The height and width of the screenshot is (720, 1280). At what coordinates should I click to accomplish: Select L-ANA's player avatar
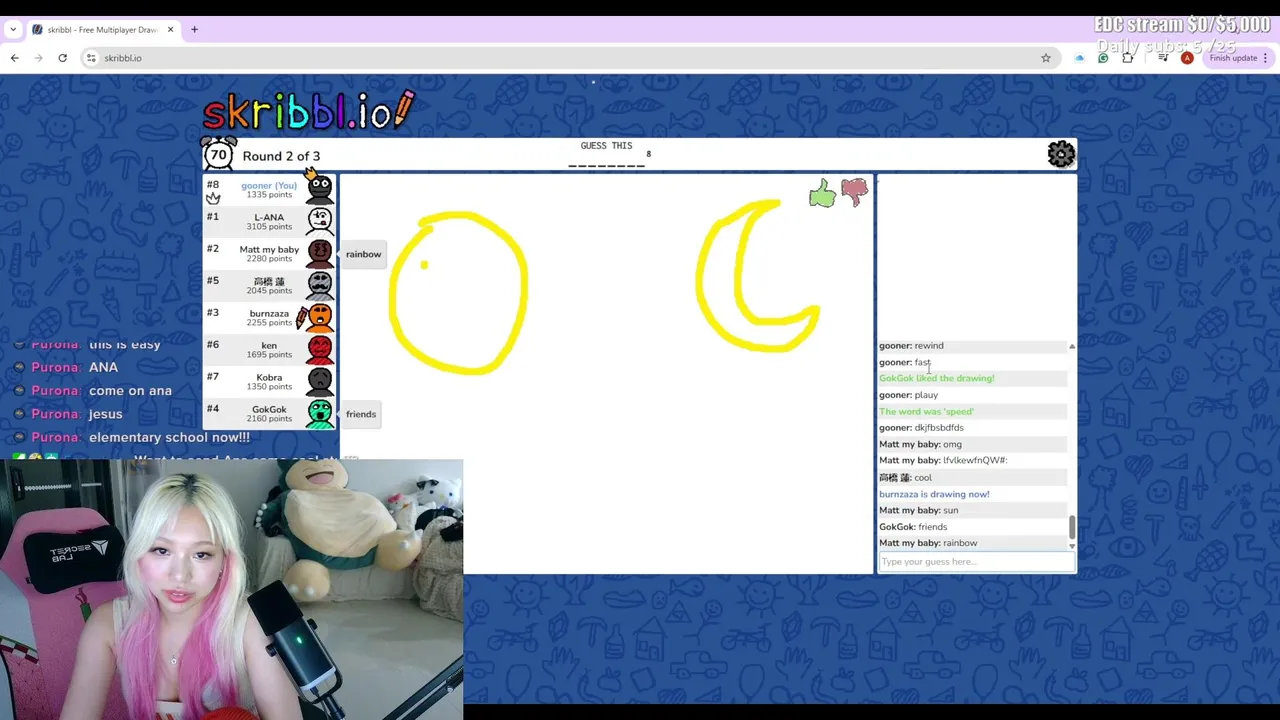pos(319,221)
